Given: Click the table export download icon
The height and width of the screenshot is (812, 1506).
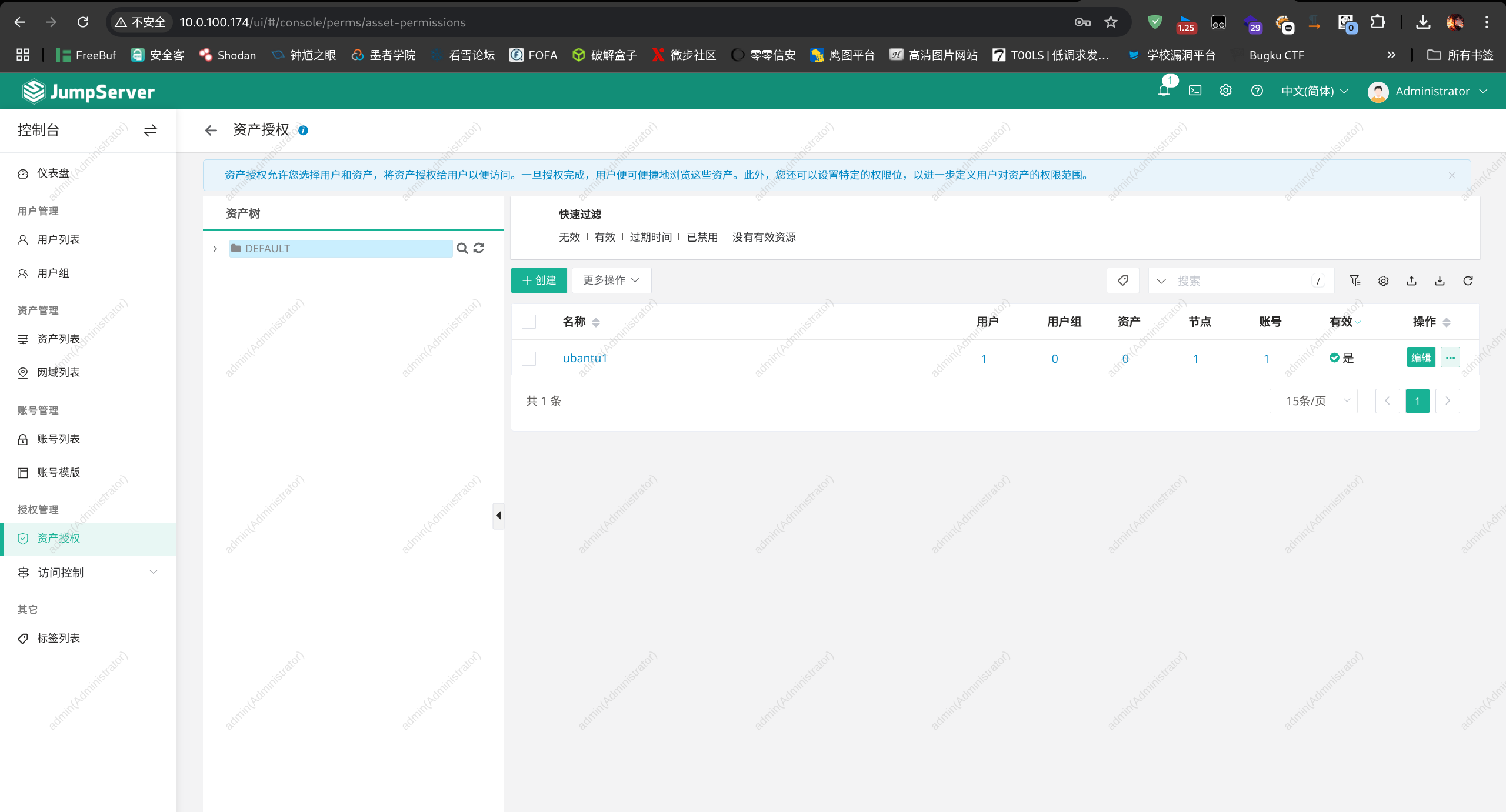Looking at the screenshot, I should click(1440, 280).
